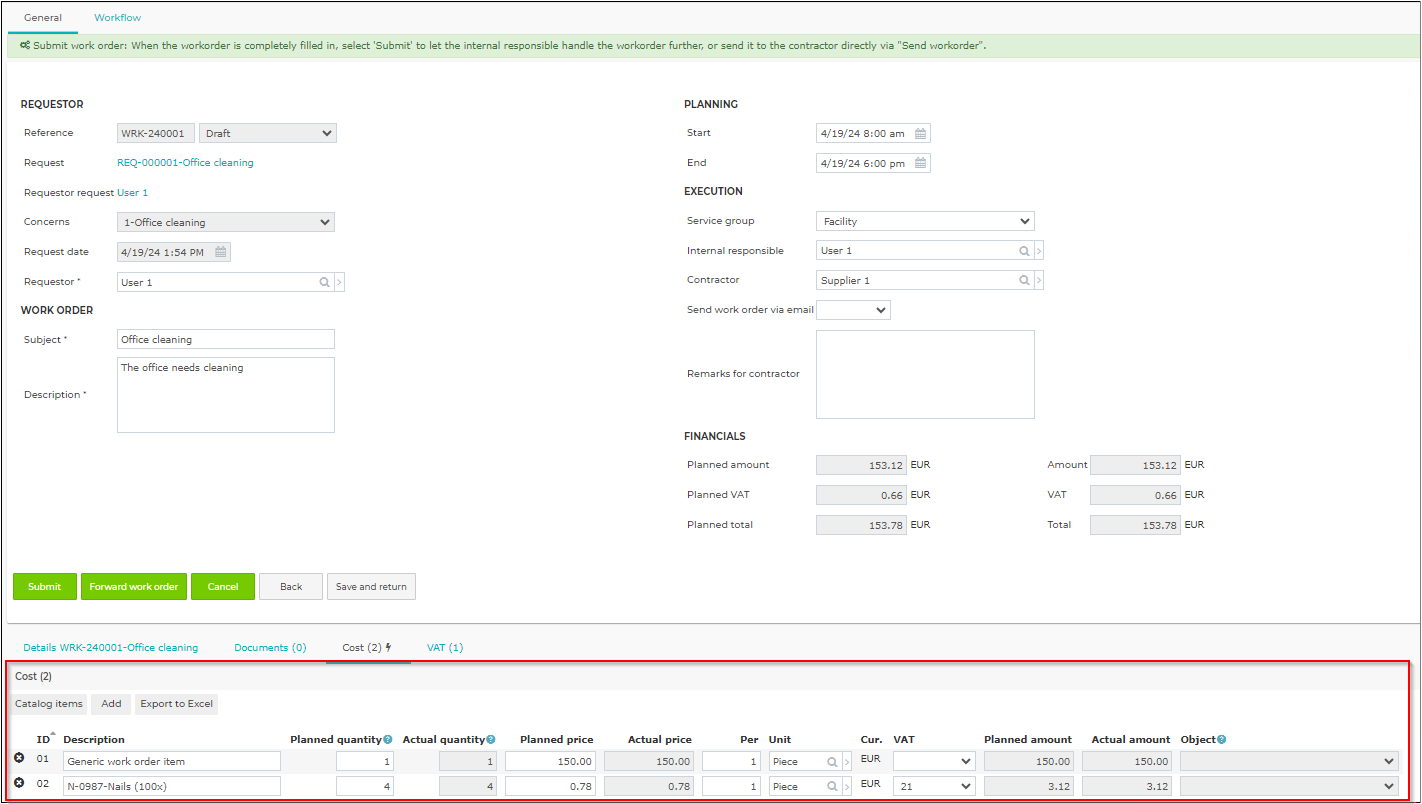The height and width of the screenshot is (804, 1422).
Task: Open VAT dropdown for Generic work order item
Action: [x=934, y=761]
